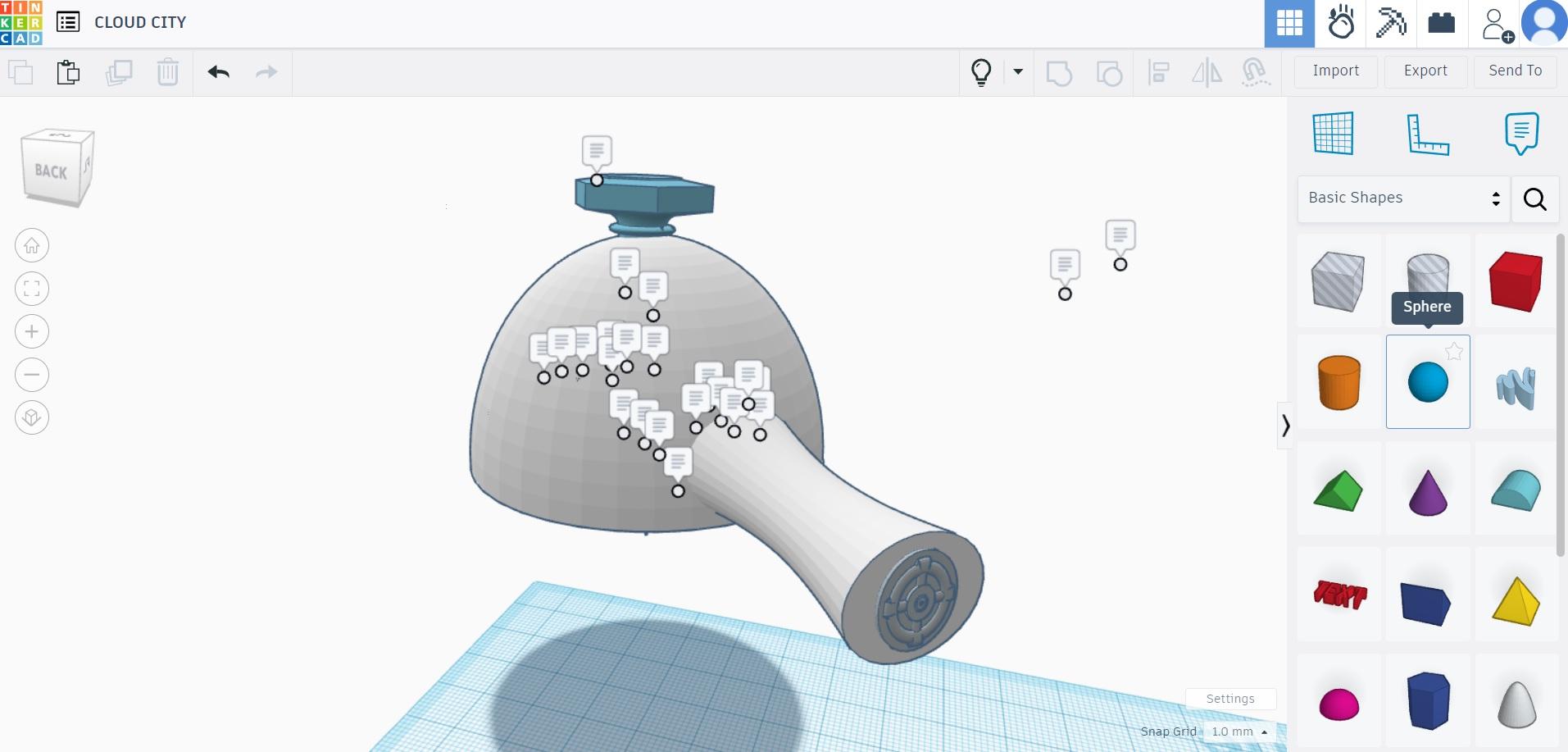1568x752 pixels.
Task: Pick the blue Polygon shape
Action: pos(1428,700)
